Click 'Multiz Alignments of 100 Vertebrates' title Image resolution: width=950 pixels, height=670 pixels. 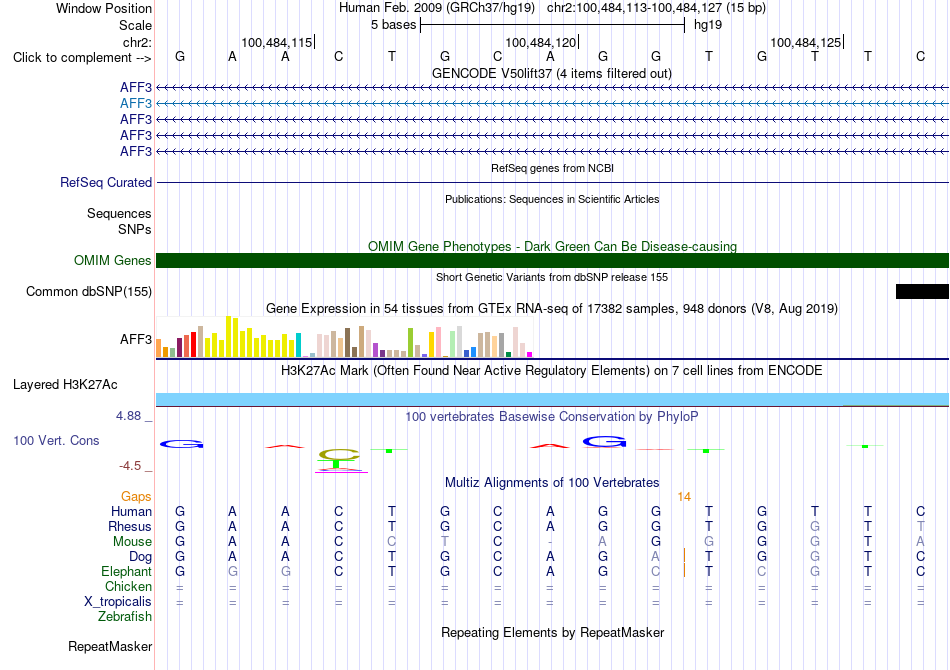552,482
